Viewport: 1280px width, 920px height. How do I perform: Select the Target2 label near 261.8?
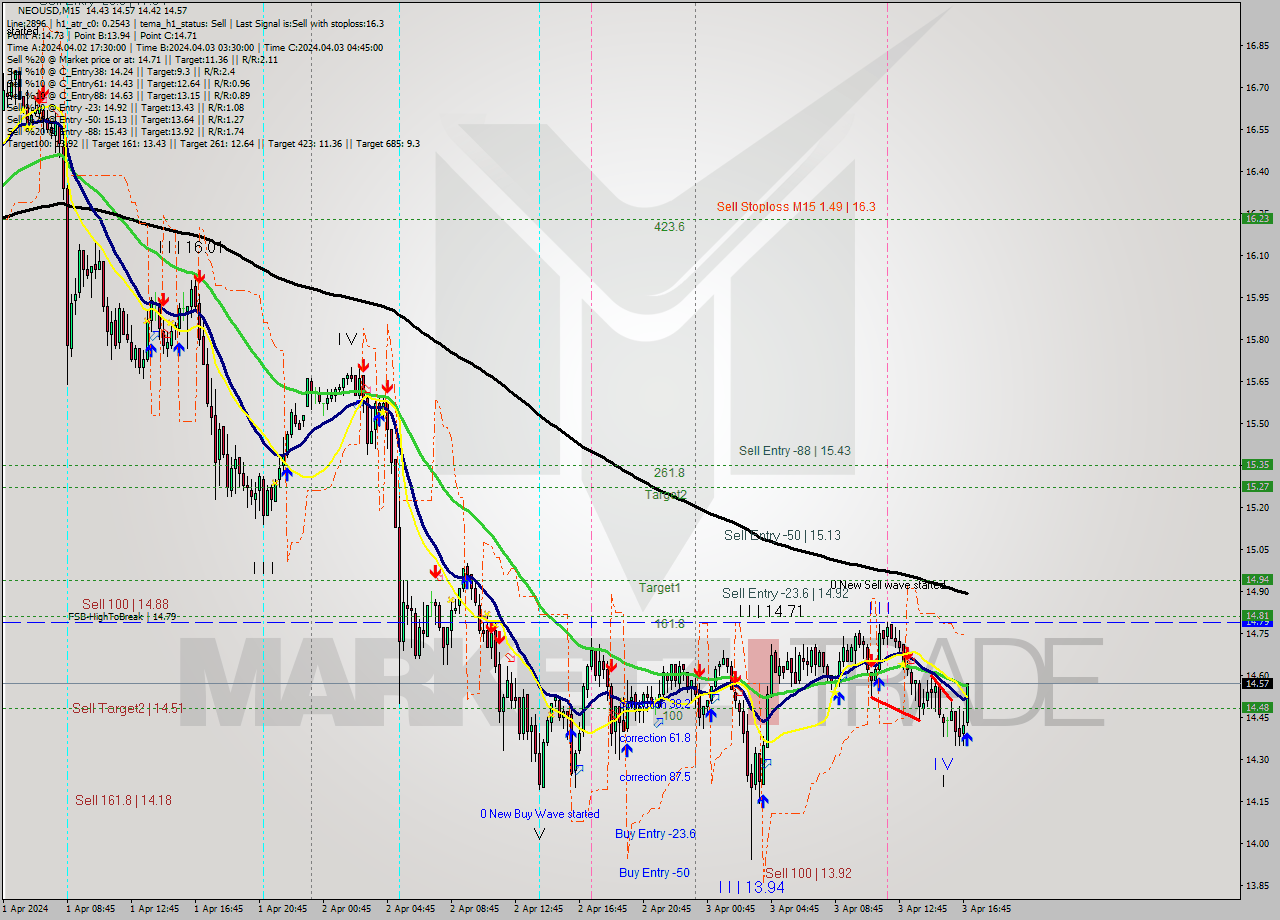(x=665, y=495)
